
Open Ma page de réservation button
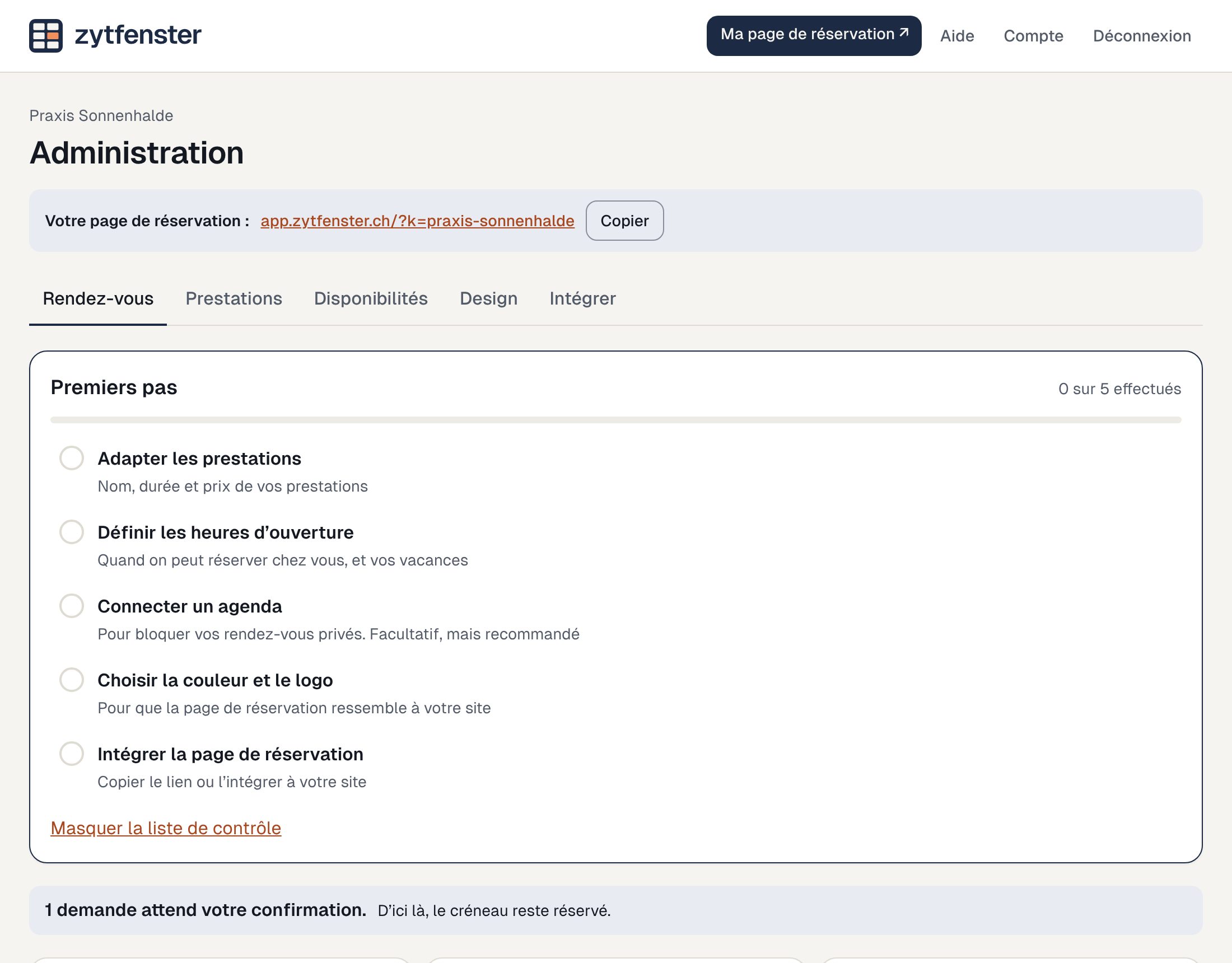click(x=814, y=35)
